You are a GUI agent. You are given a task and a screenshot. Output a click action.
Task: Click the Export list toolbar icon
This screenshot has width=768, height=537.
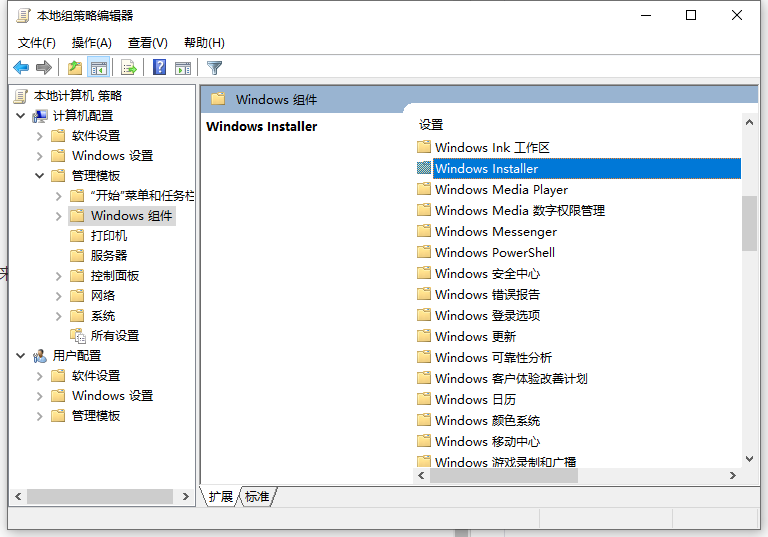pyautogui.click(x=128, y=68)
